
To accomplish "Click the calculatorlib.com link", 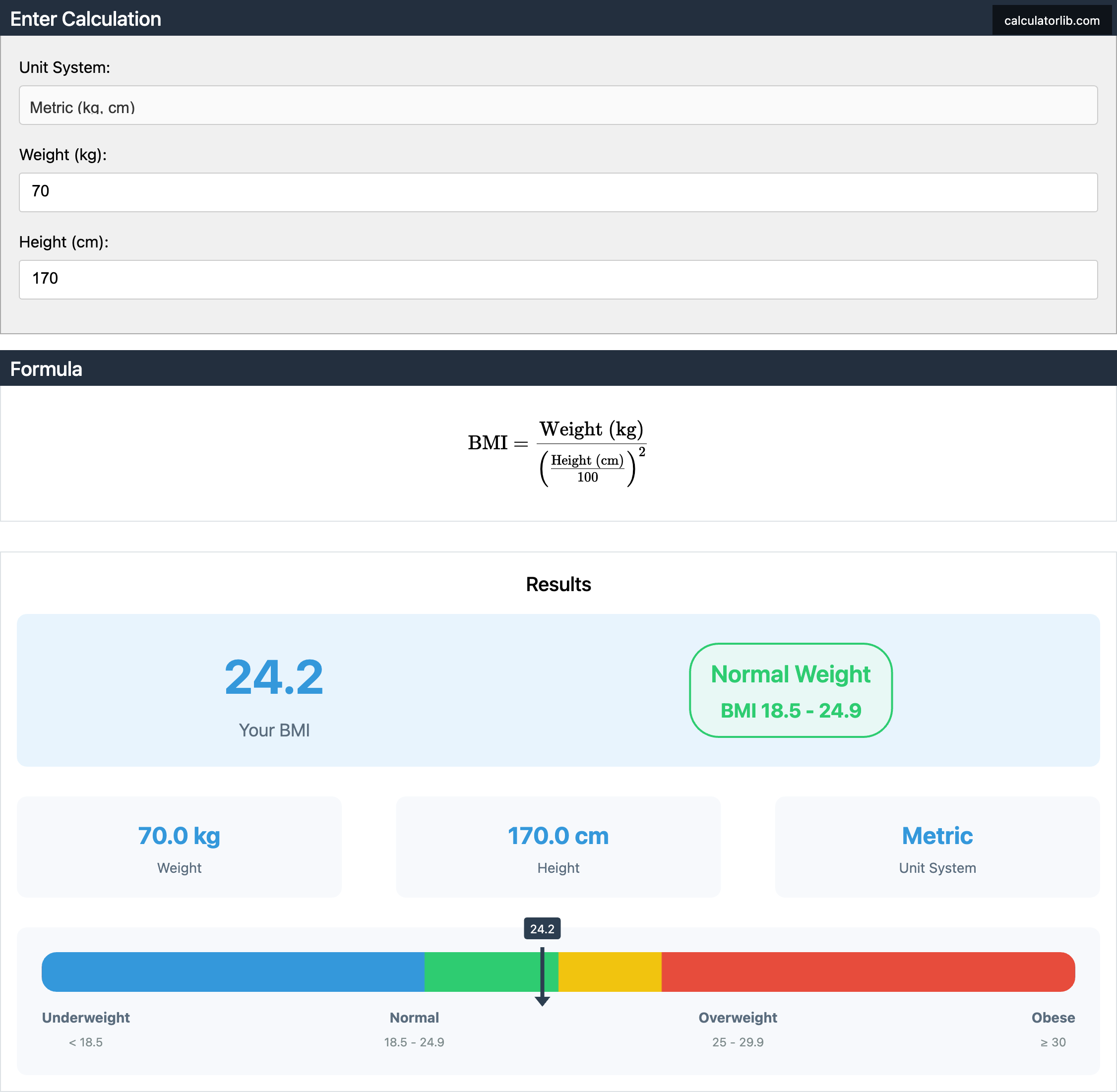I will (x=1052, y=19).
